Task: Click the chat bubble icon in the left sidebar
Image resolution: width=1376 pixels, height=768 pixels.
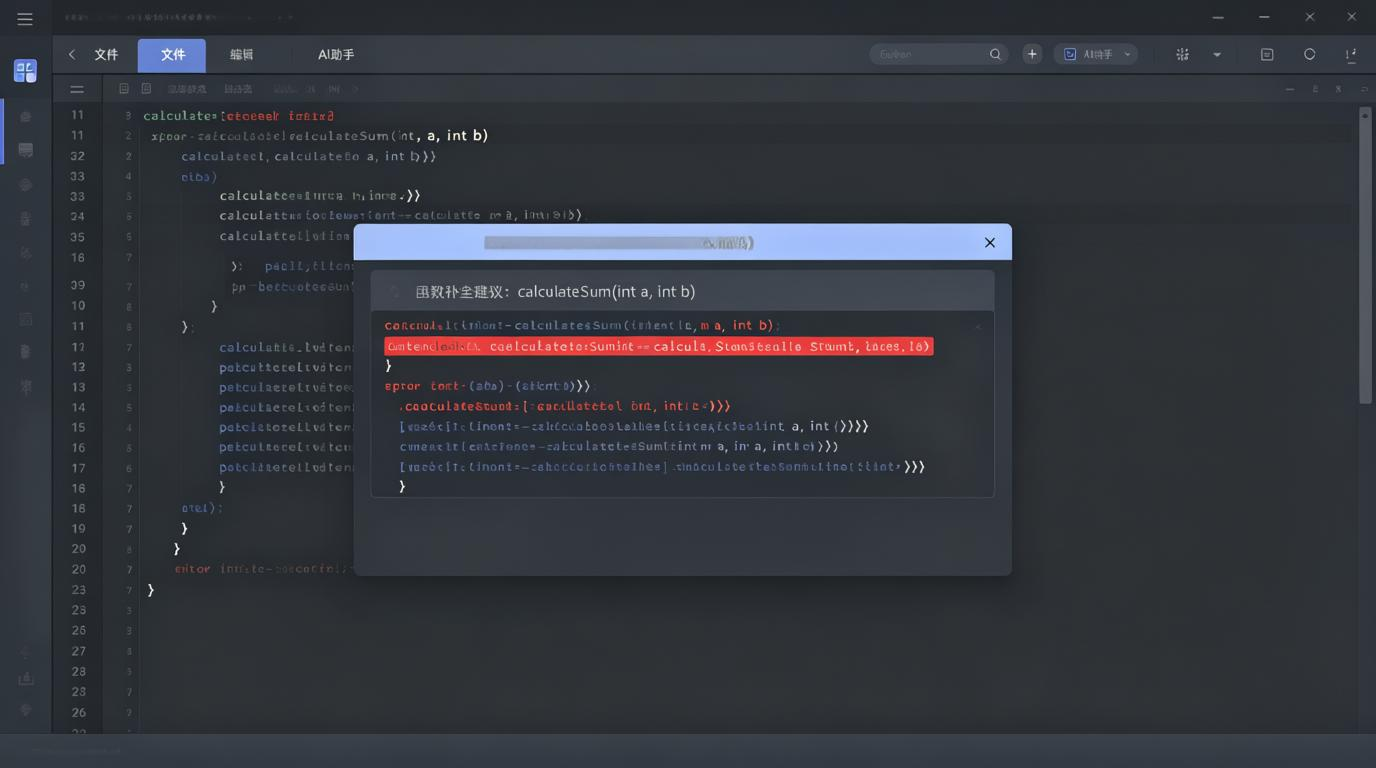Action: tap(26, 151)
